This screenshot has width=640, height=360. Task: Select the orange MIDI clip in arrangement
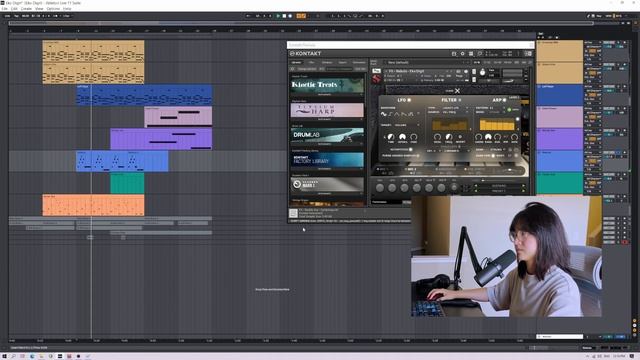pyautogui.click(x=93, y=205)
